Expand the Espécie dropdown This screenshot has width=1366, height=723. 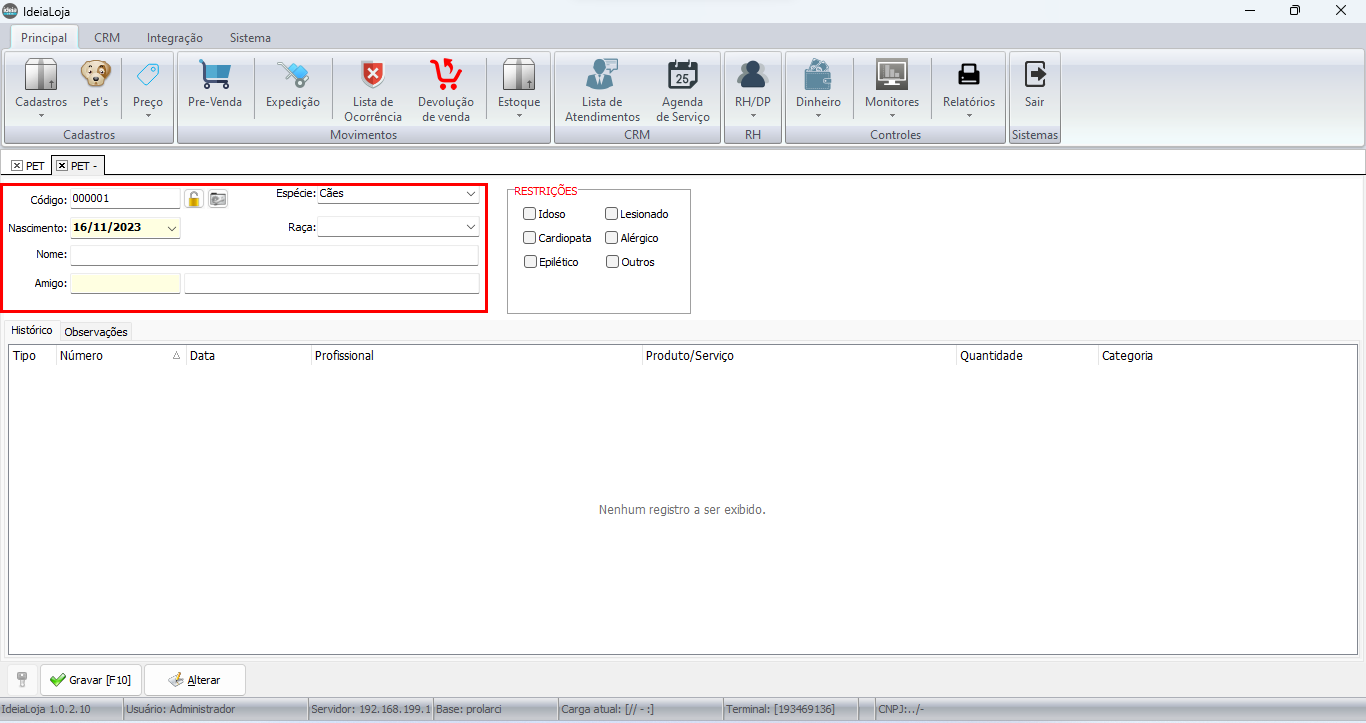470,194
